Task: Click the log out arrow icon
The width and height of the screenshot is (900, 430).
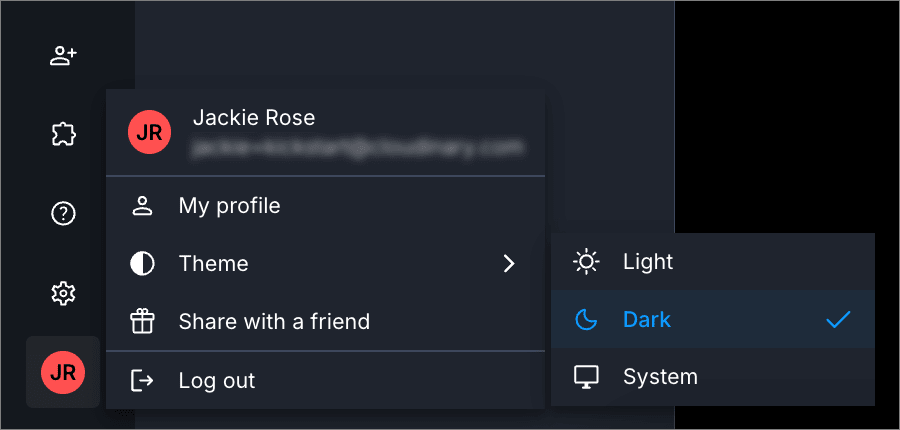Action: pos(142,381)
